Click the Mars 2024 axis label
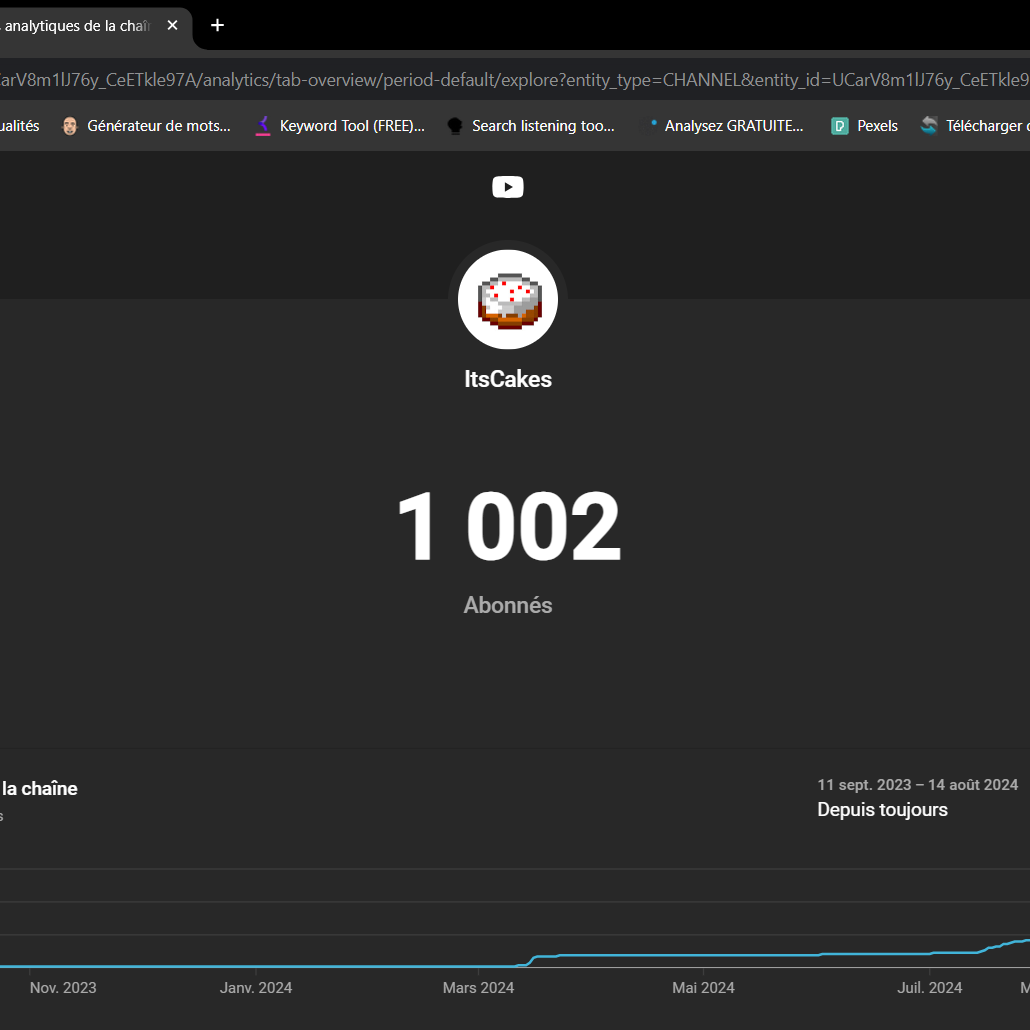This screenshot has height=1030, width=1030. [x=478, y=987]
